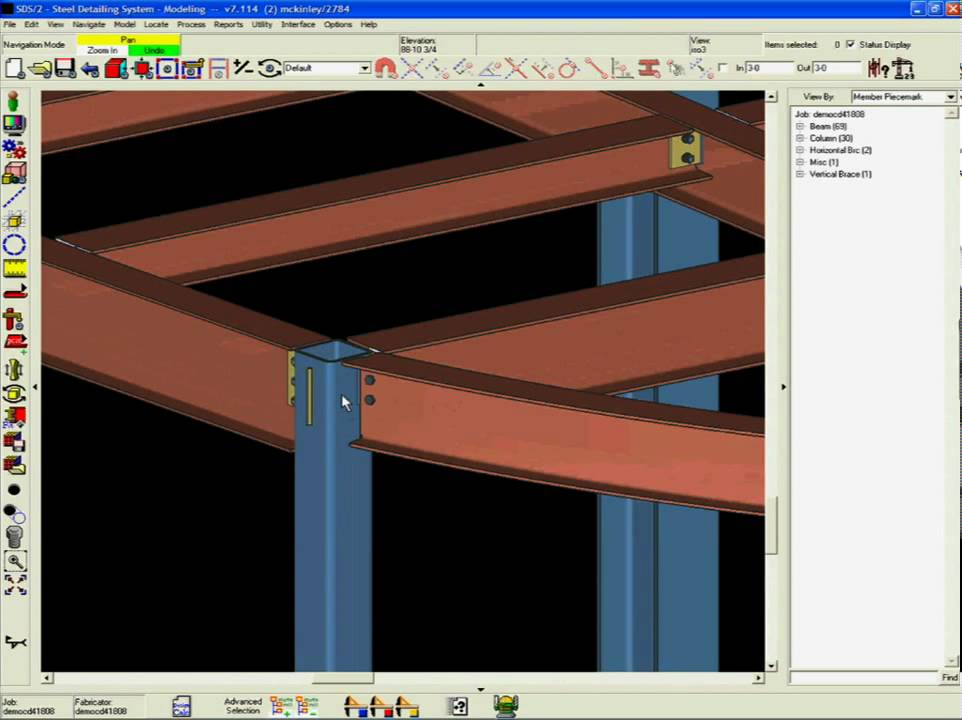The image size is (962, 720).
Task: Click the red magnet snap icon
Action: [x=386, y=68]
